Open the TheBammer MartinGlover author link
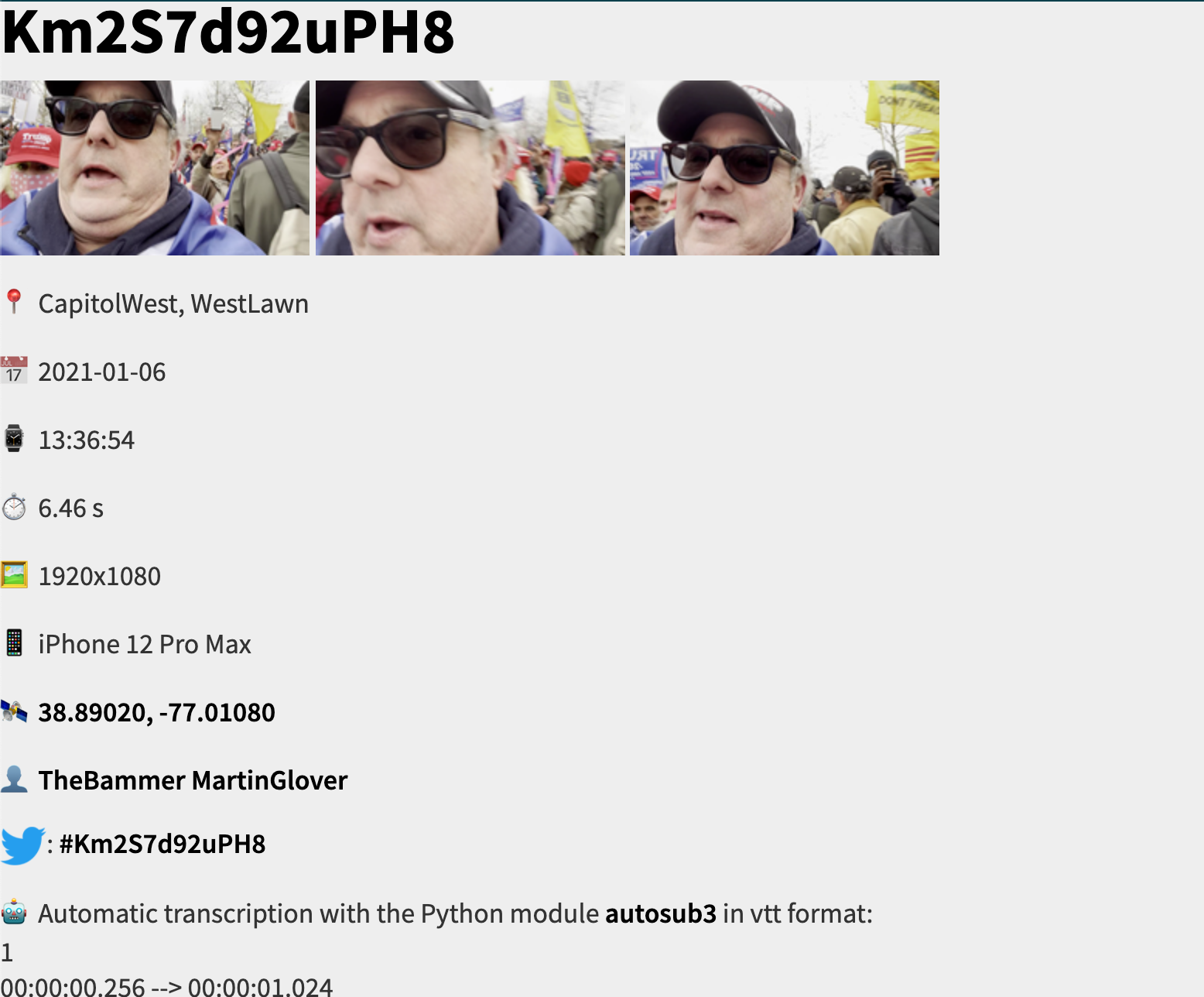This screenshot has width=1204, height=997. coord(193,780)
